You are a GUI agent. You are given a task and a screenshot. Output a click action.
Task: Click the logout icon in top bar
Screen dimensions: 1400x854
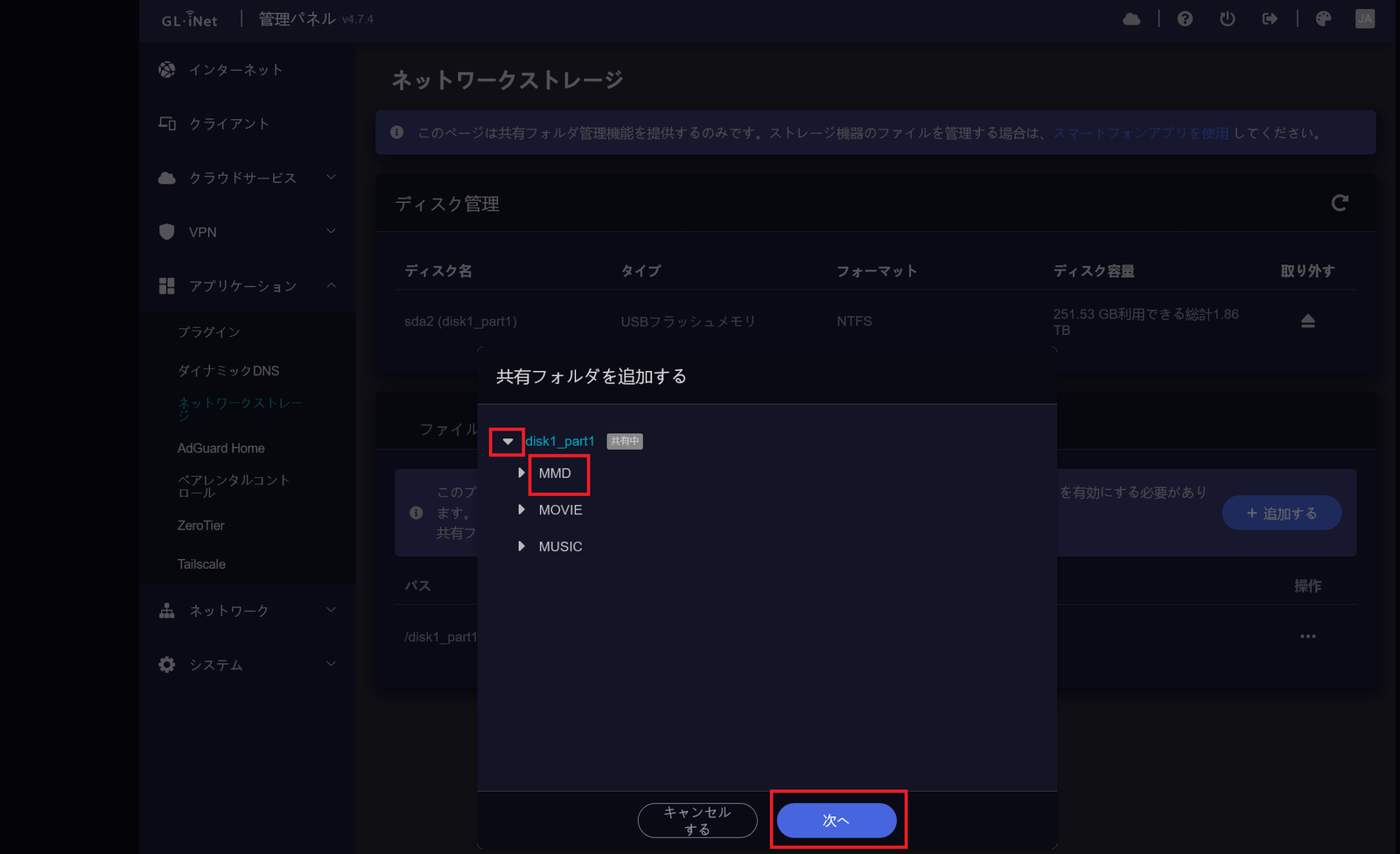[1270, 18]
